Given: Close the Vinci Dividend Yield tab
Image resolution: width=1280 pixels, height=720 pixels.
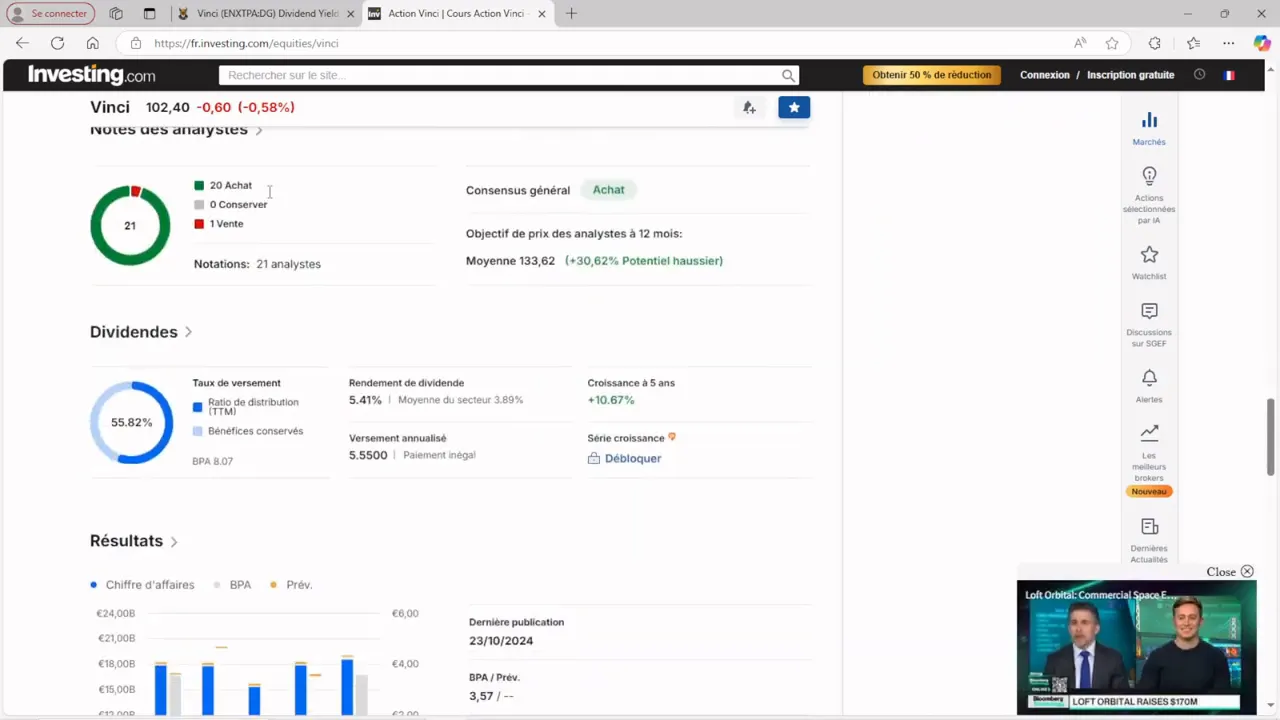Looking at the screenshot, I should tap(350, 14).
